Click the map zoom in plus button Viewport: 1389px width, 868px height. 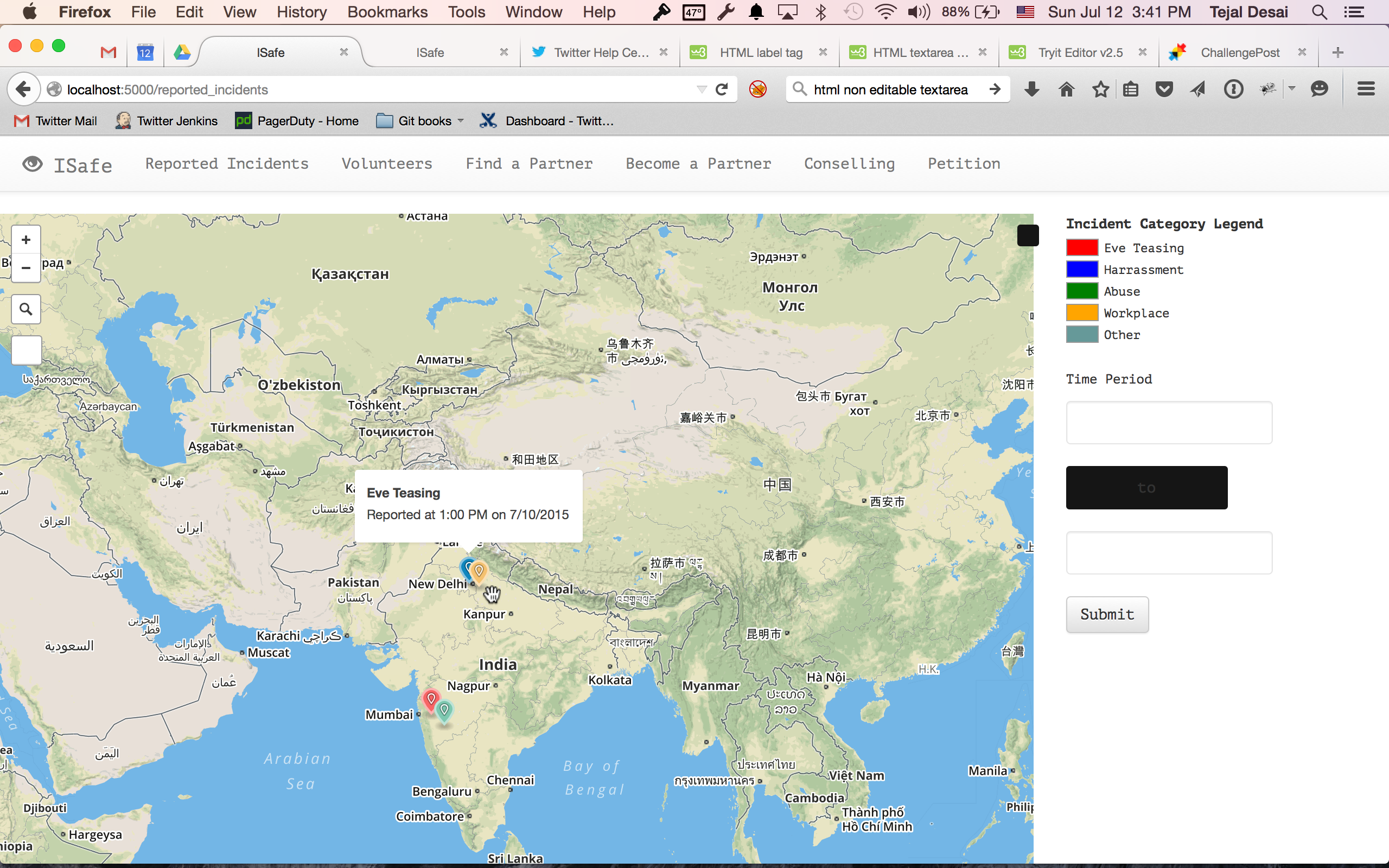click(x=26, y=240)
